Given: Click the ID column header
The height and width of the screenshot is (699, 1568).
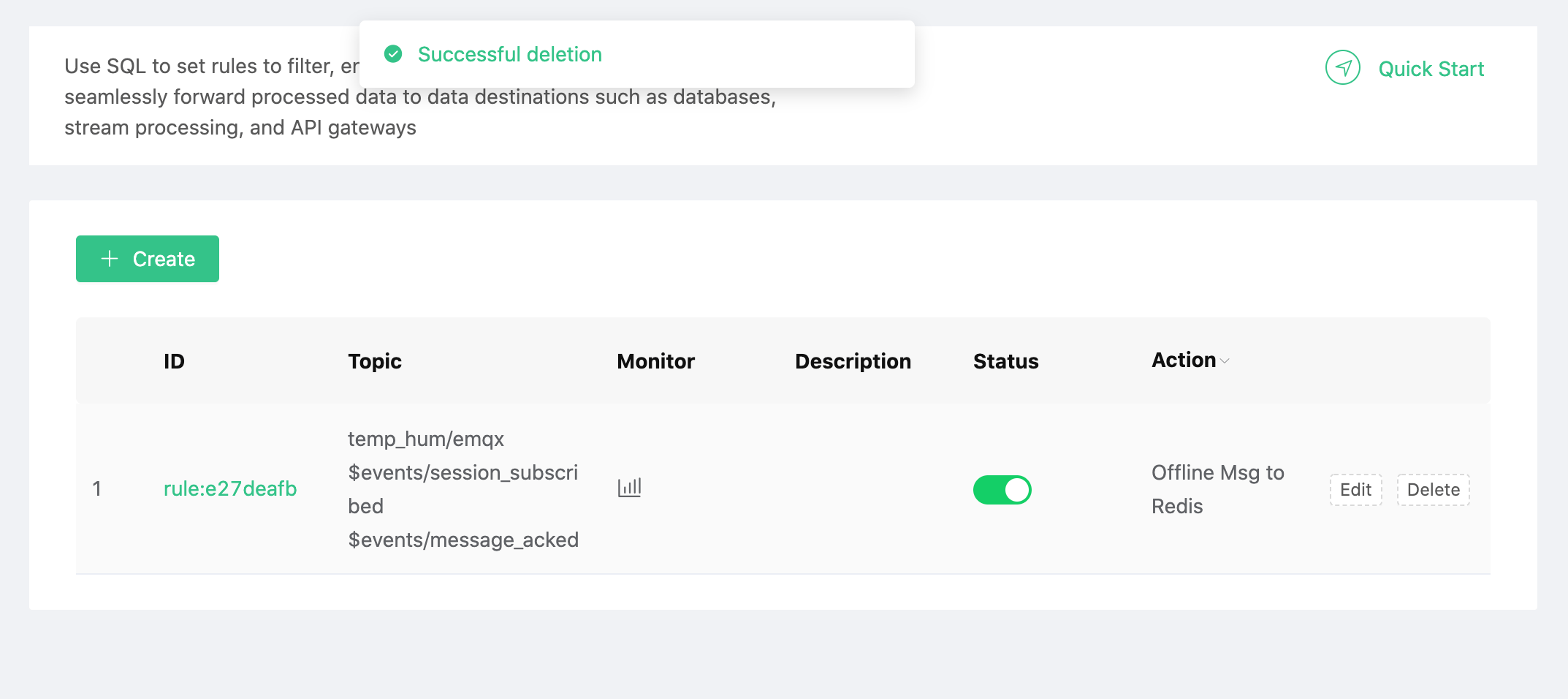Looking at the screenshot, I should pos(174,361).
